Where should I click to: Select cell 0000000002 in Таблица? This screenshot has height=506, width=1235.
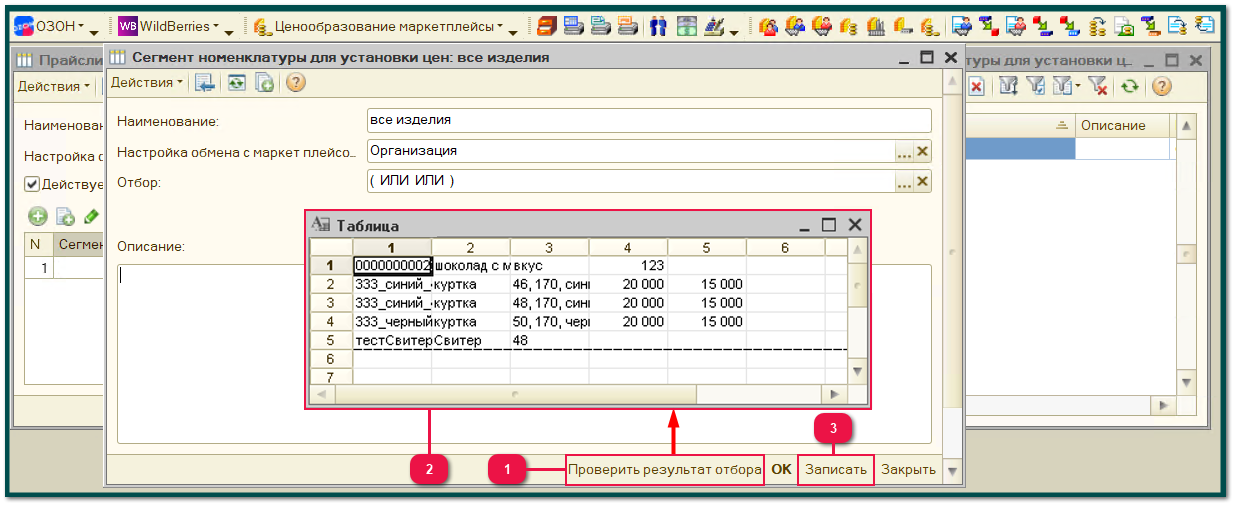coord(392,265)
